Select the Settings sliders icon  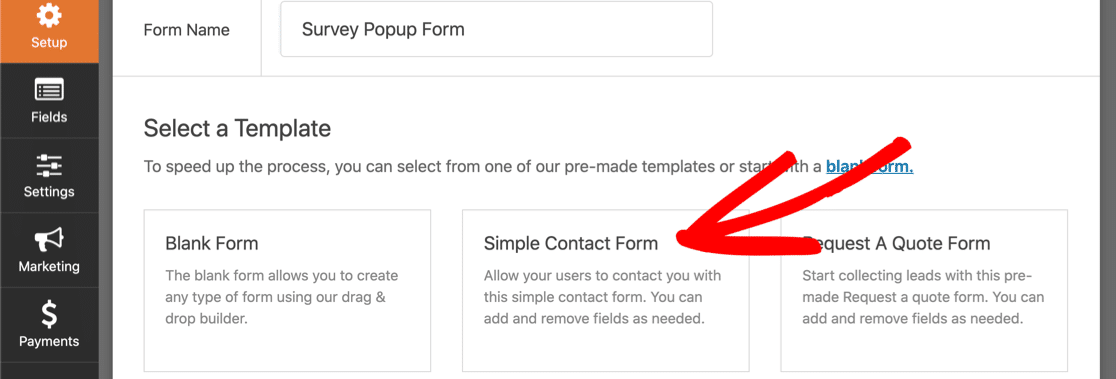[x=49, y=166]
